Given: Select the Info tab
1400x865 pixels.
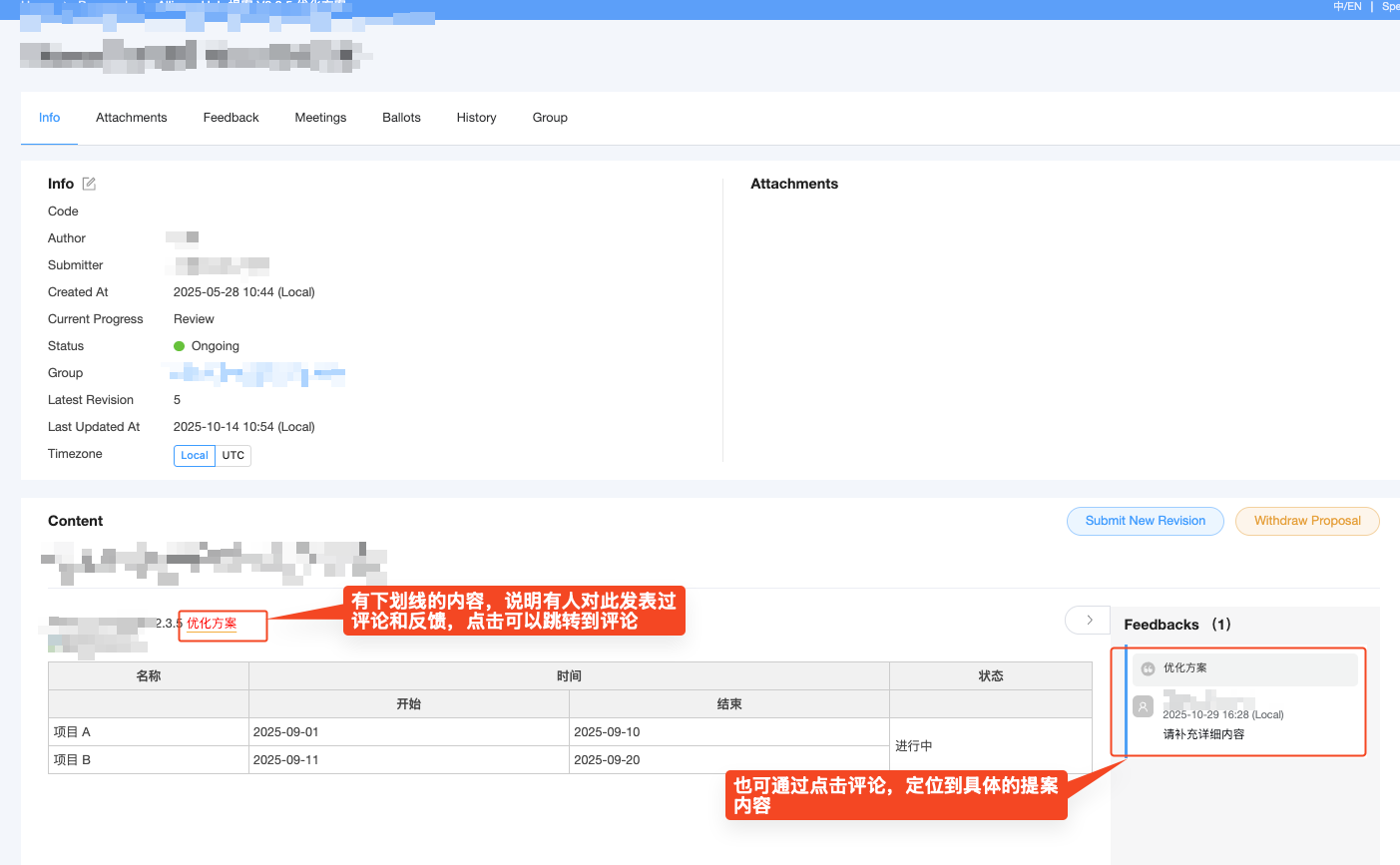Looking at the screenshot, I should point(50,118).
